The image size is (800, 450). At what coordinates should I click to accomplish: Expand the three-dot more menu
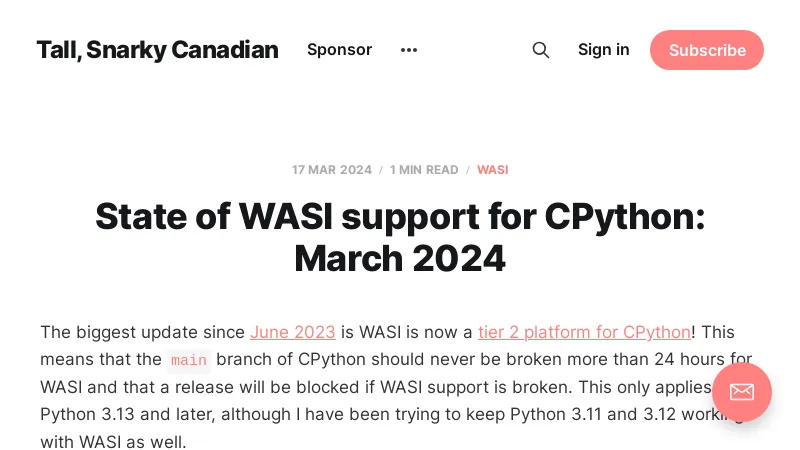(x=408, y=50)
